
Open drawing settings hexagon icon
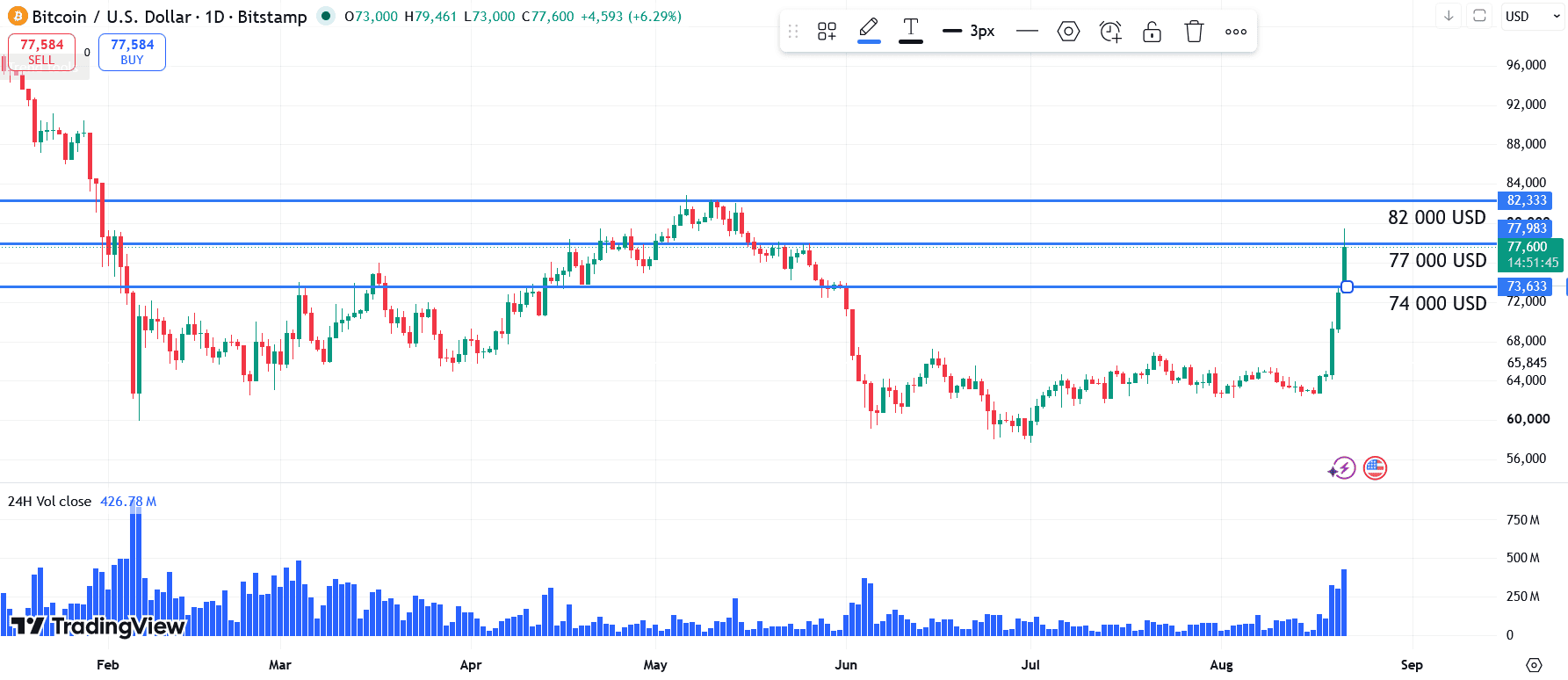(1068, 32)
